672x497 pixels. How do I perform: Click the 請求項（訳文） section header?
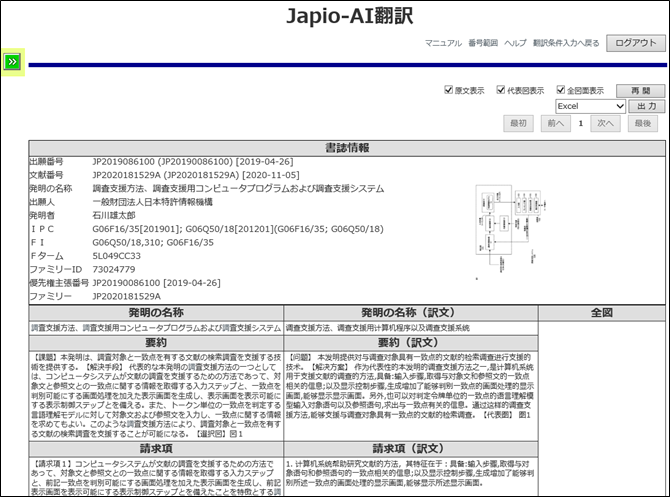tap(410, 449)
